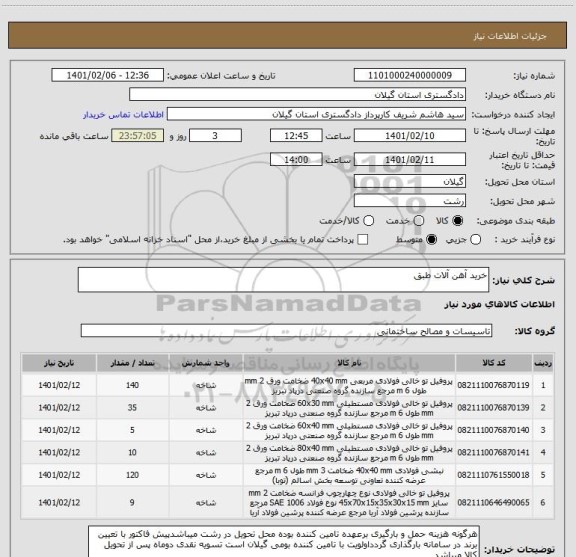Screen dimensions: 576x557
Task: Click the delivery province field گیلان
Action: 410,182
